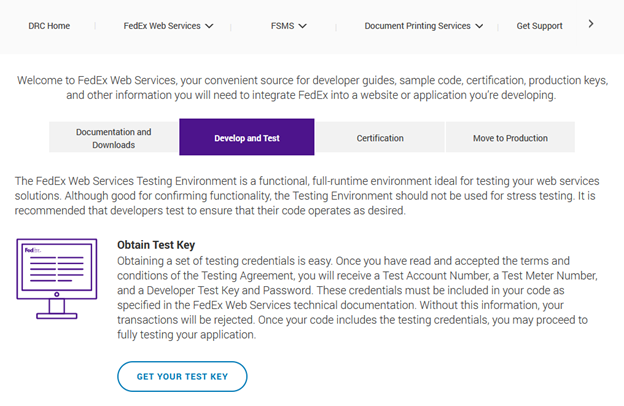Expand the FedEx Web Services chevron
Screen dimensions: 624x406
pos(209,26)
